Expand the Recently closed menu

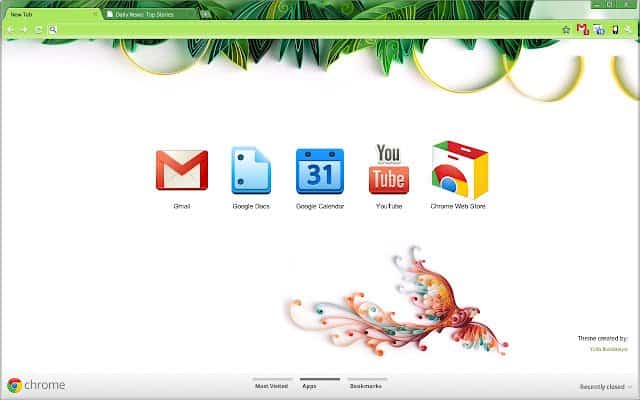(x=606, y=387)
